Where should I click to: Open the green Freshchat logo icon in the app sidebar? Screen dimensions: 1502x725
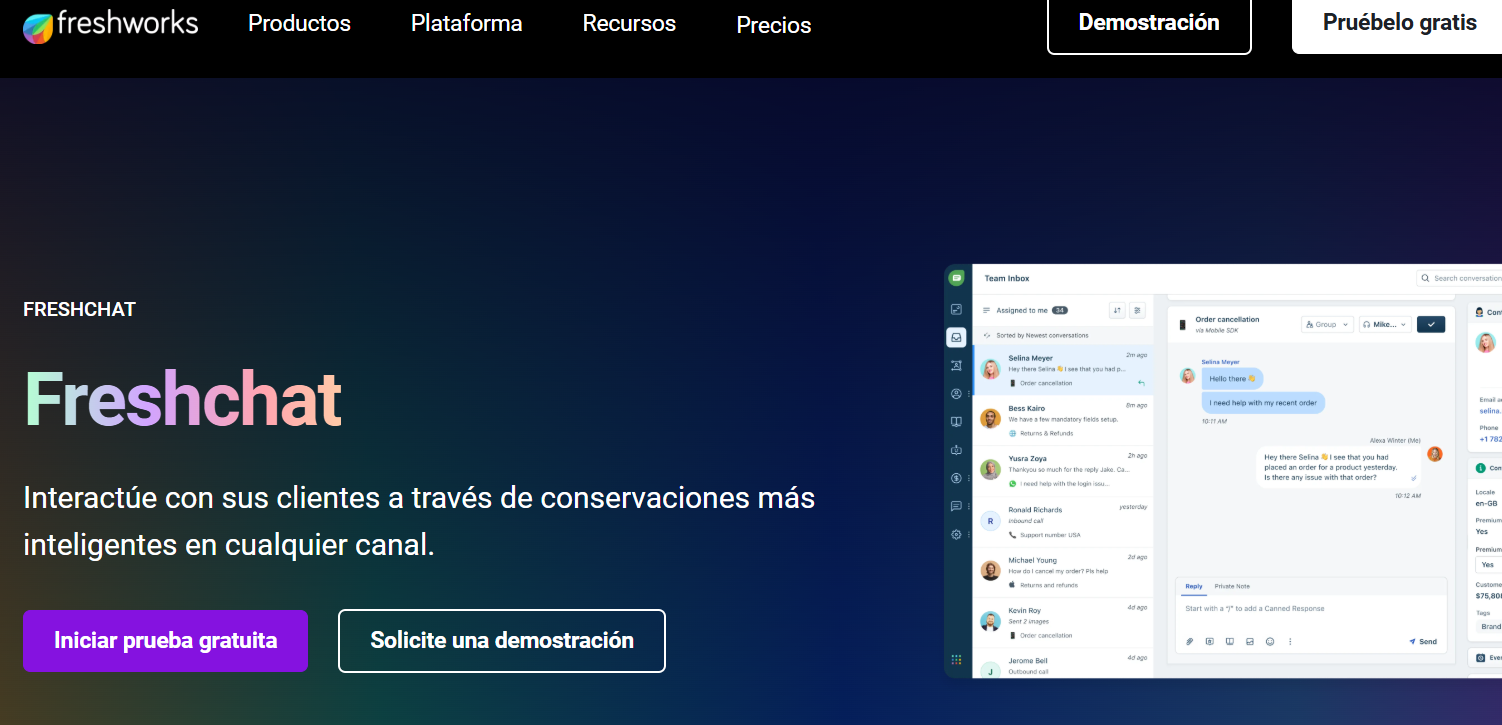[957, 278]
